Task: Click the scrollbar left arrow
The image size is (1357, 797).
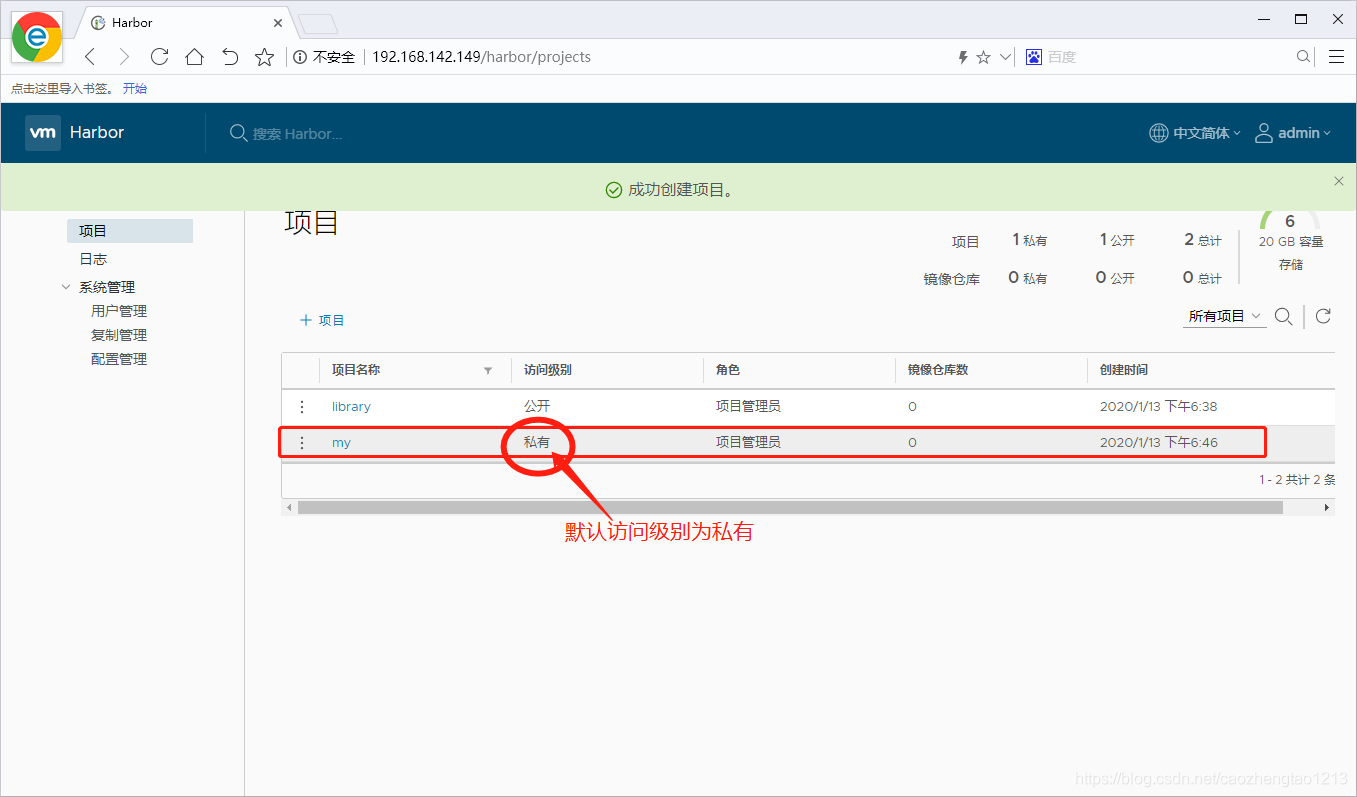Action: (x=290, y=508)
